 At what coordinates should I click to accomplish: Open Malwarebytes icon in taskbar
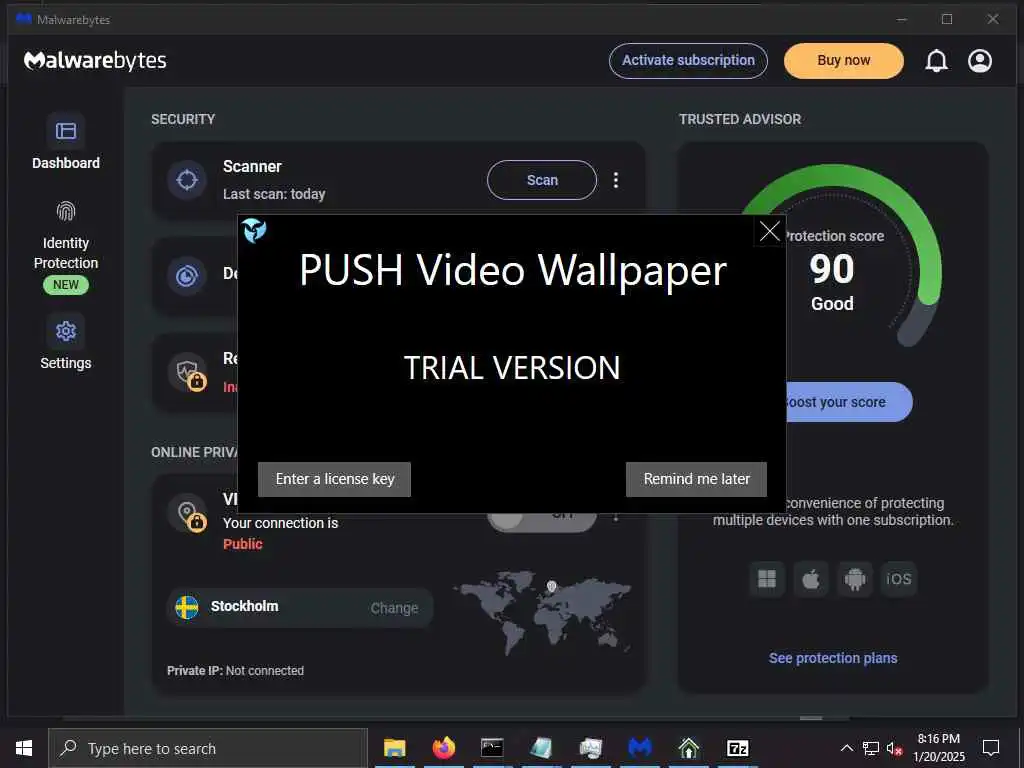click(639, 748)
